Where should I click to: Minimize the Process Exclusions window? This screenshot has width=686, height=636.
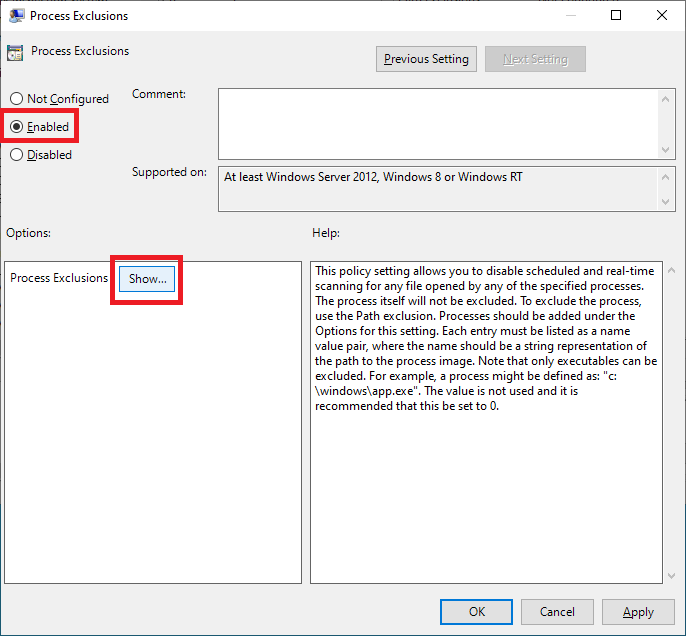pyautogui.click(x=570, y=16)
